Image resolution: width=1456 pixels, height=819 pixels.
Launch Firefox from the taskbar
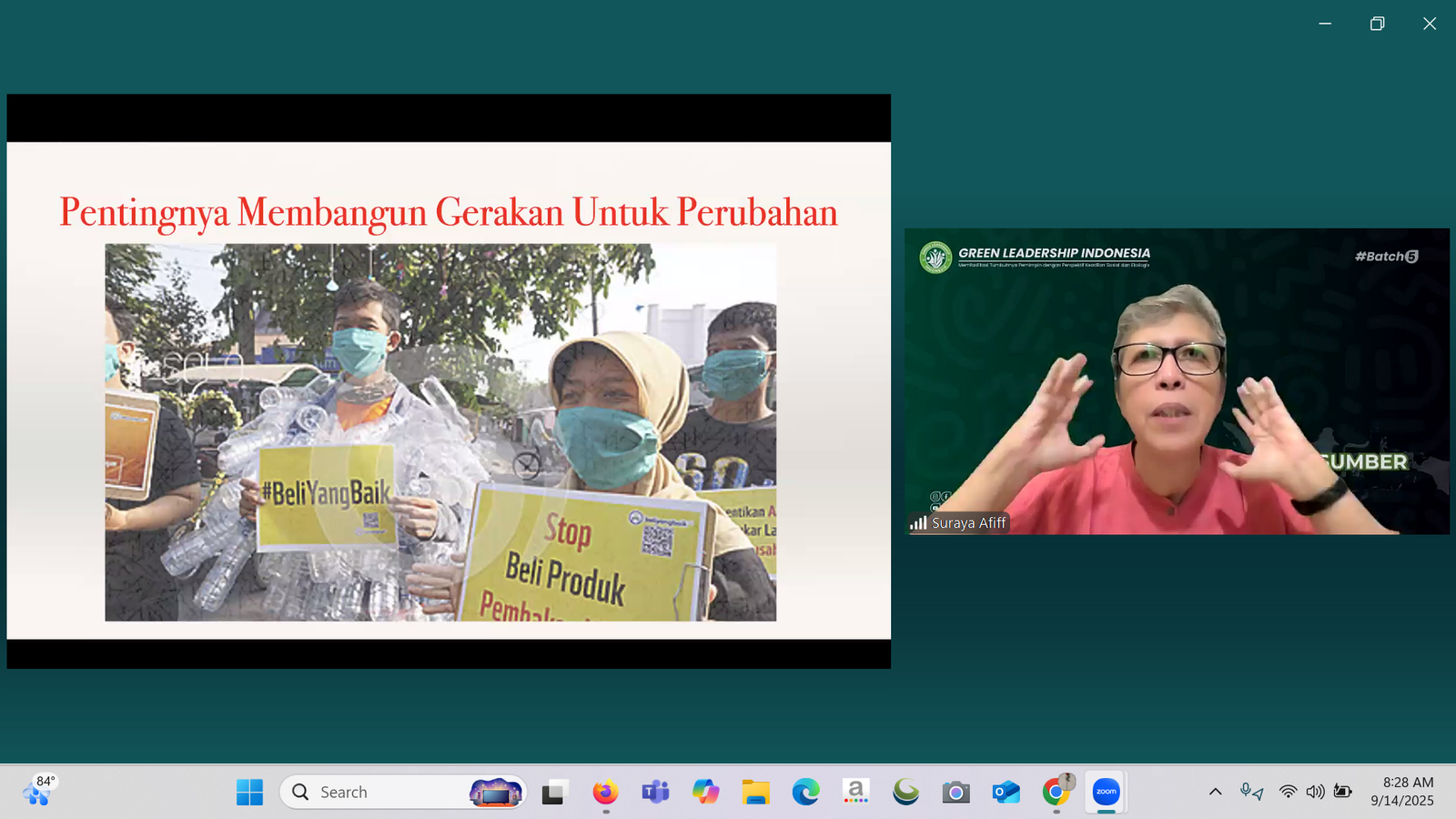tap(605, 792)
